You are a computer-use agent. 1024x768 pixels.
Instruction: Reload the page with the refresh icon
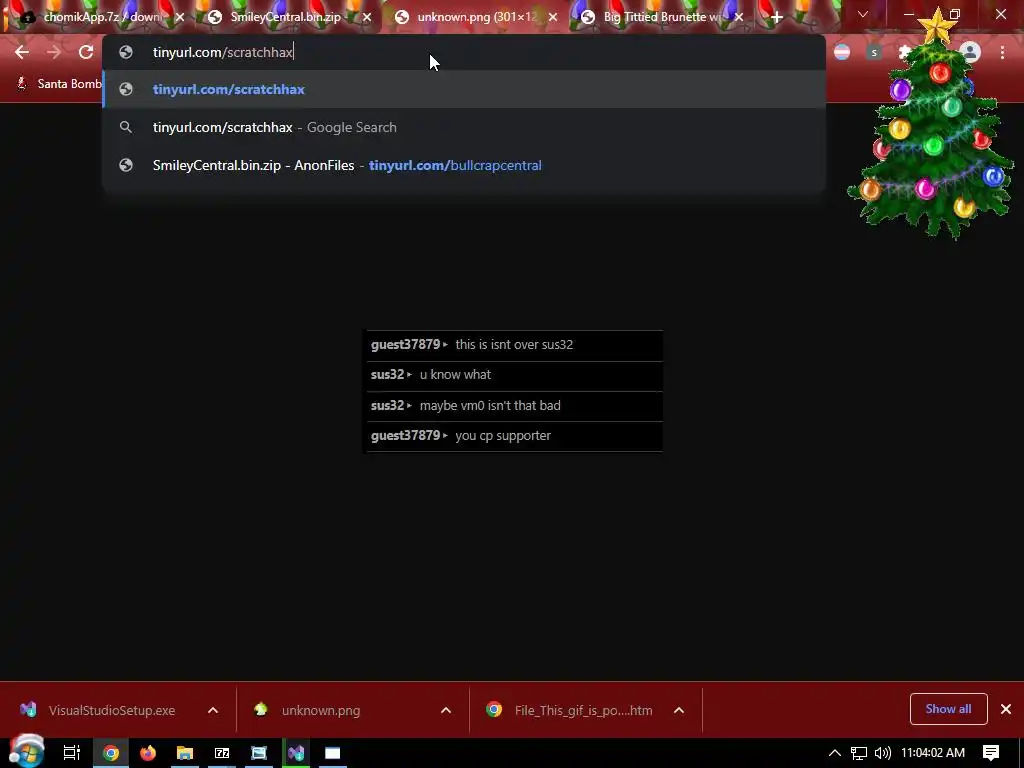click(86, 52)
